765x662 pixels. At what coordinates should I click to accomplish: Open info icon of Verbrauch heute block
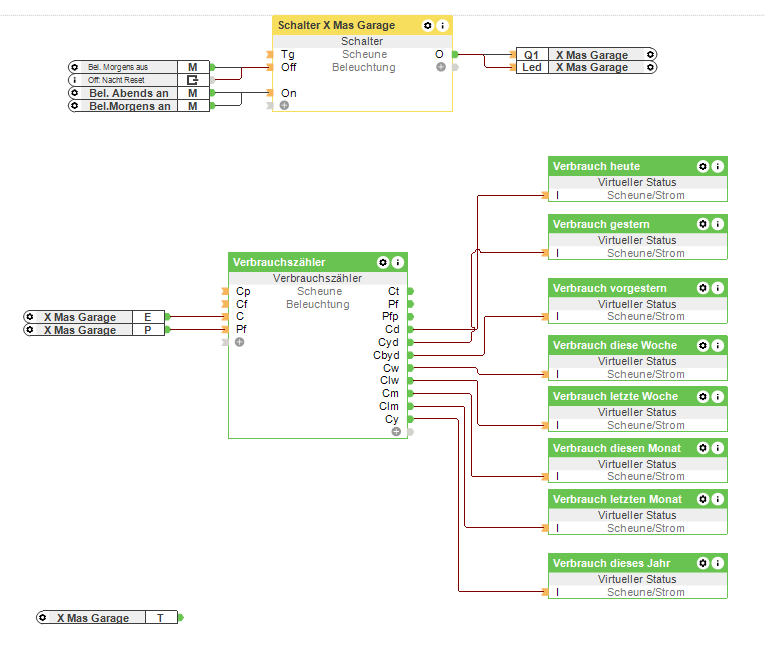tap(717, 166)
